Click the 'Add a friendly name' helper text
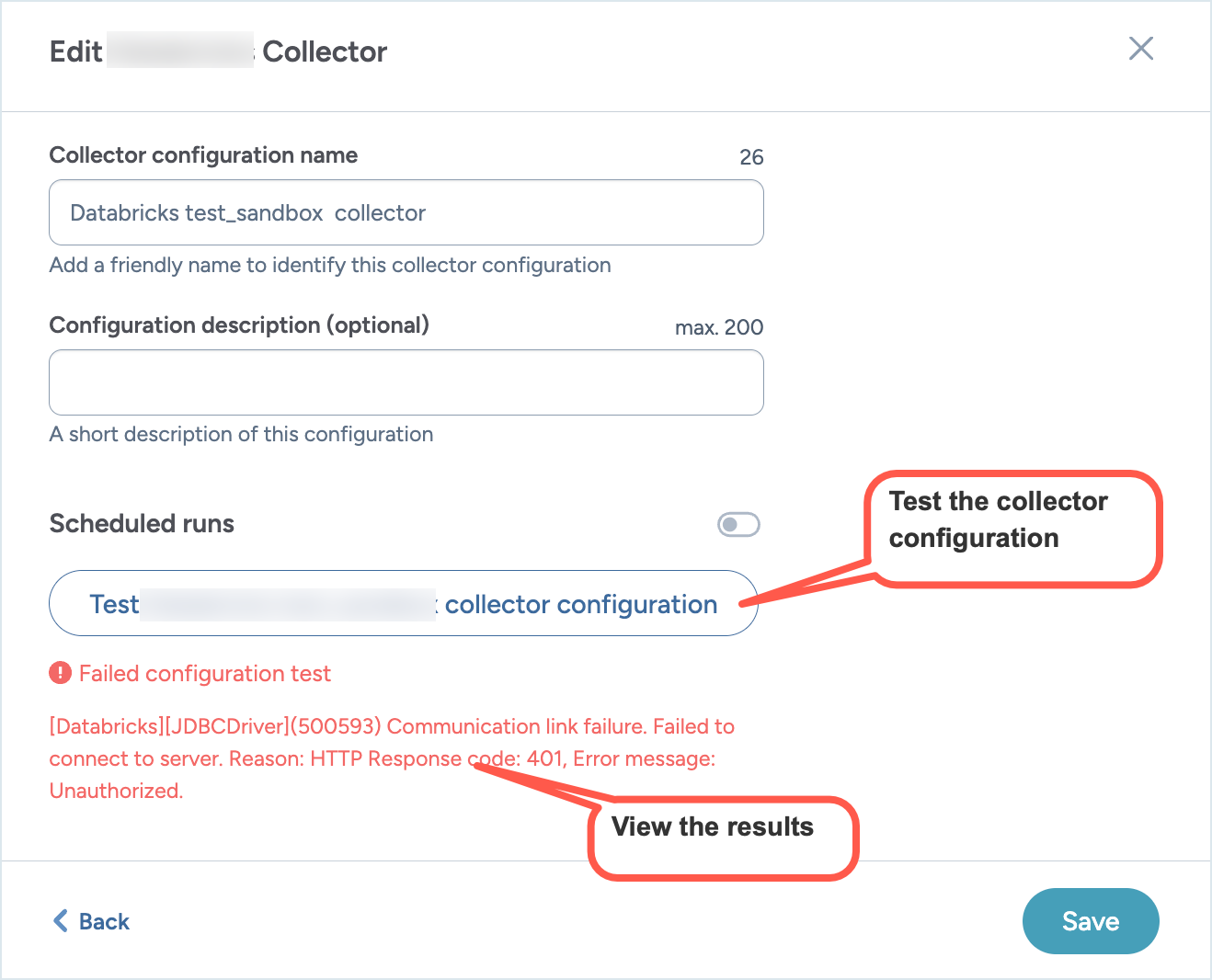 coord(330,265)
